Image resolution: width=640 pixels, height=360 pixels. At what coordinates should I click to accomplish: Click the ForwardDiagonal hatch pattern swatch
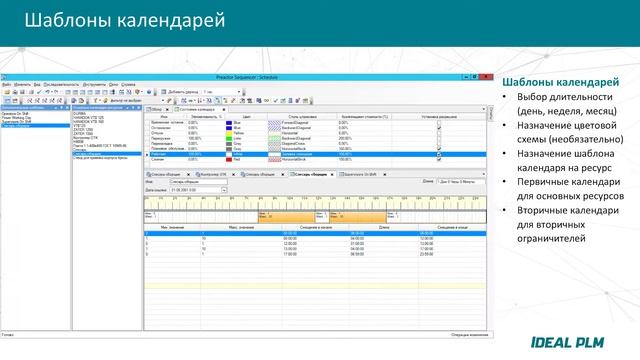pos(274,122)
